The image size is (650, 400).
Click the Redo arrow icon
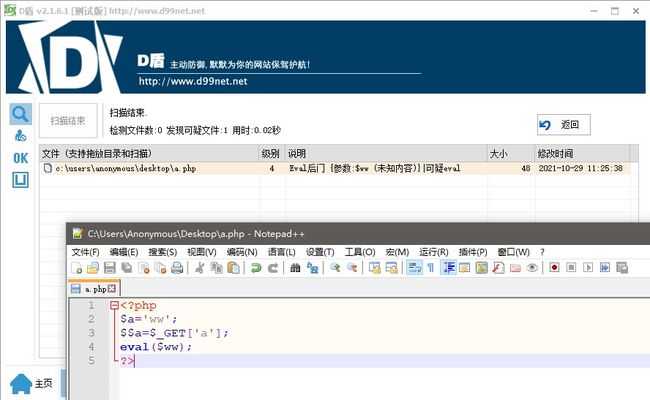(x=272, y=268)
